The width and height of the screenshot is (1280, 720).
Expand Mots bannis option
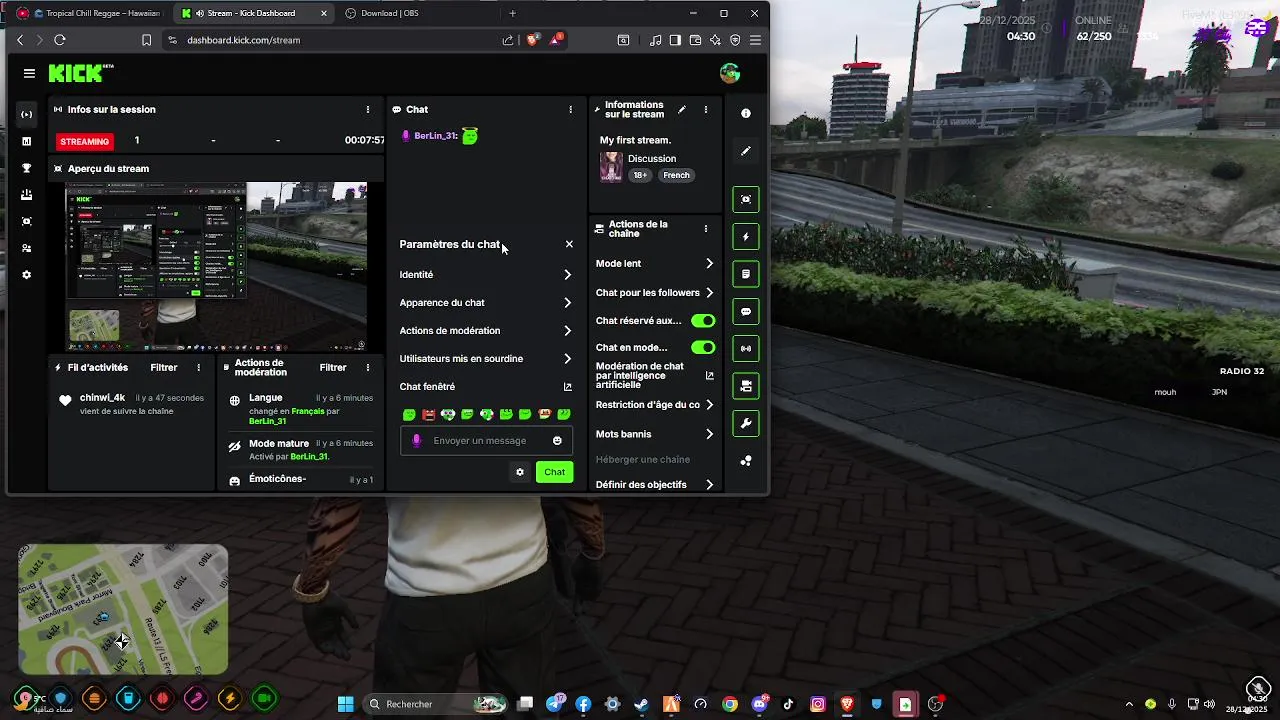click(x=655, y=434)
